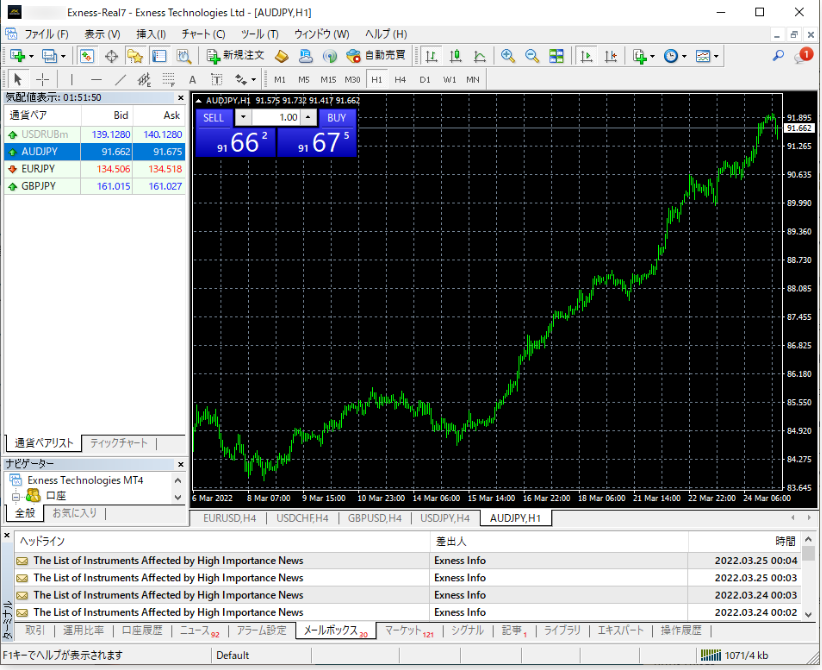Switch chart to bar chart style
This screenshot has width=822, height=670.
pos(431,56)
